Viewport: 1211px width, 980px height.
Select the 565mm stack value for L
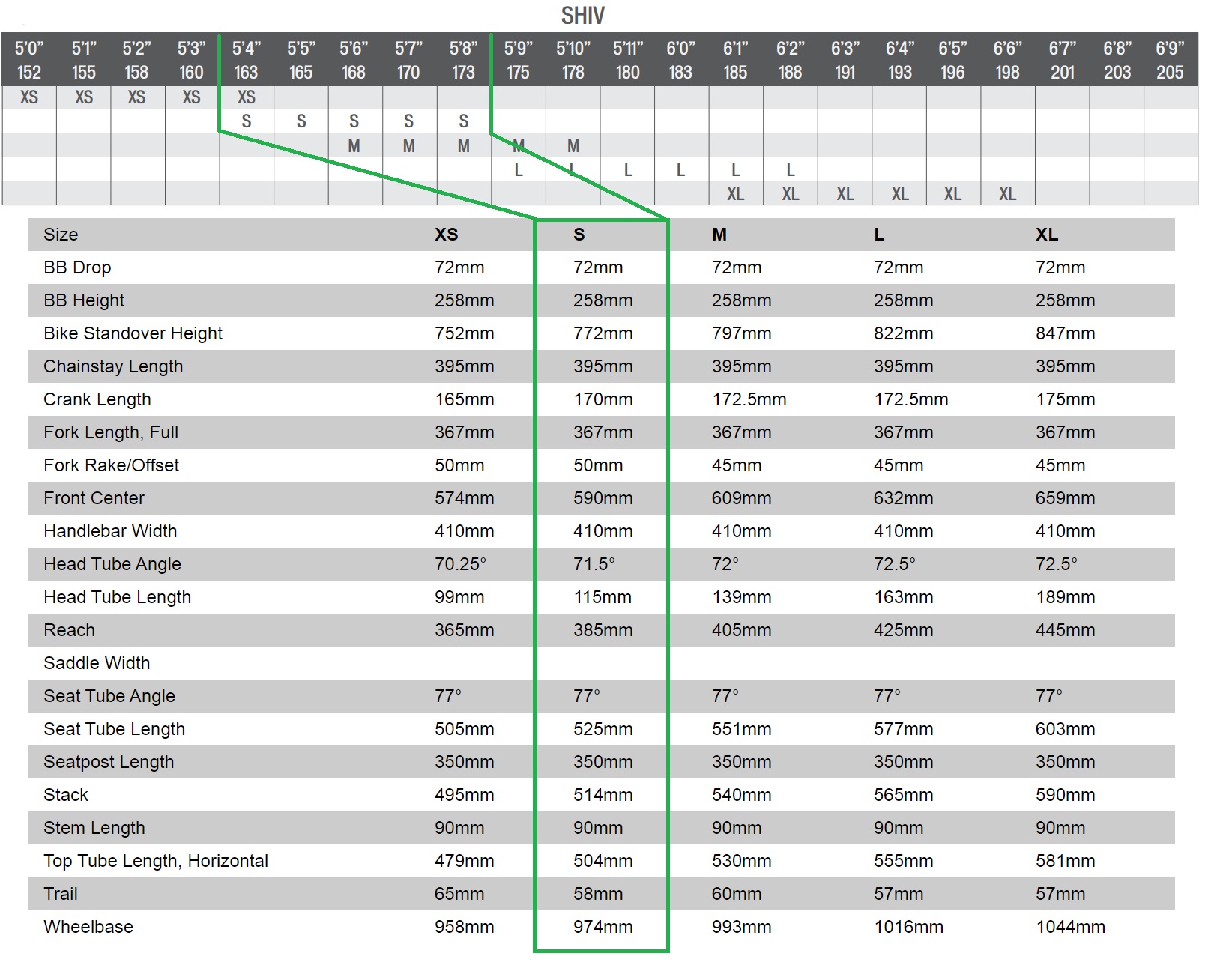coord(904,795)
